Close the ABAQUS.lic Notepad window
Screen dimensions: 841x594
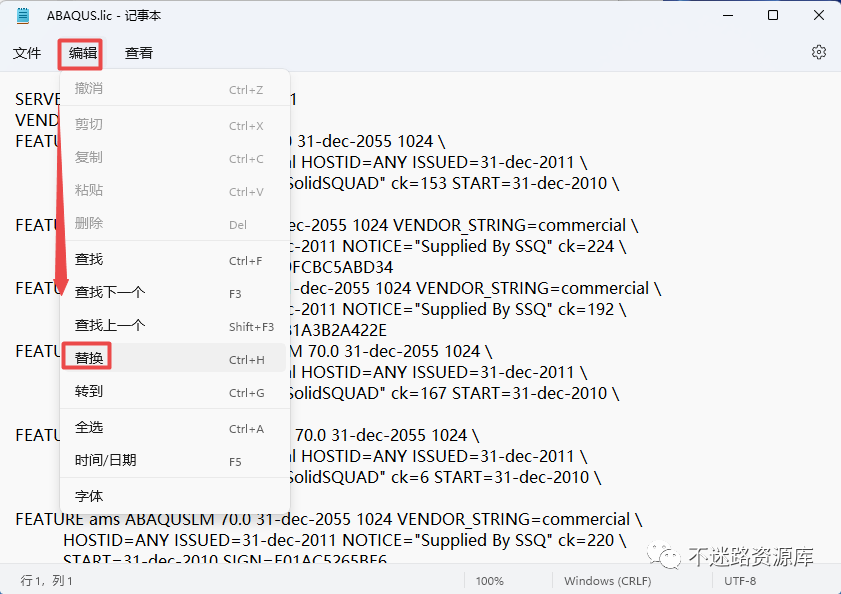818,16
